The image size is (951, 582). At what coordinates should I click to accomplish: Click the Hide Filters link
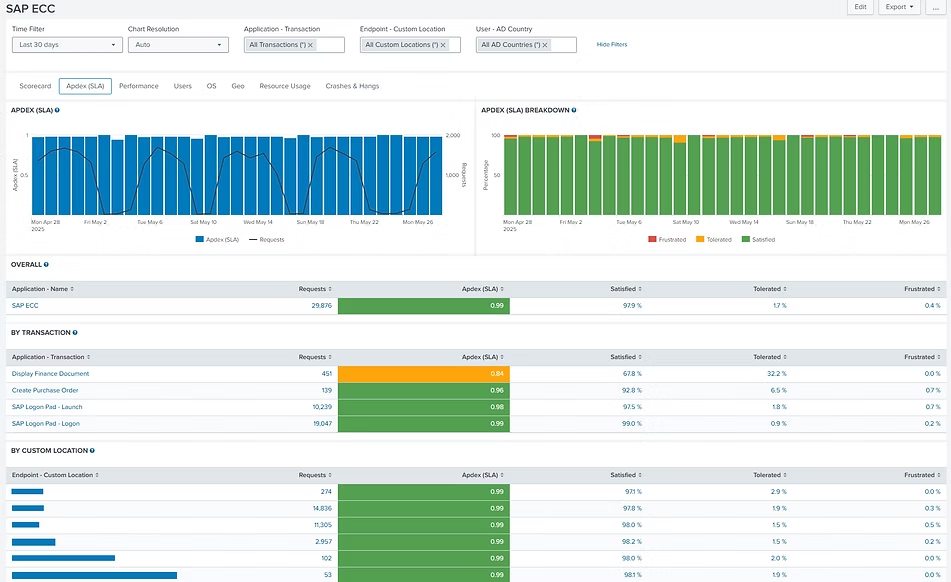click(611, 45)
